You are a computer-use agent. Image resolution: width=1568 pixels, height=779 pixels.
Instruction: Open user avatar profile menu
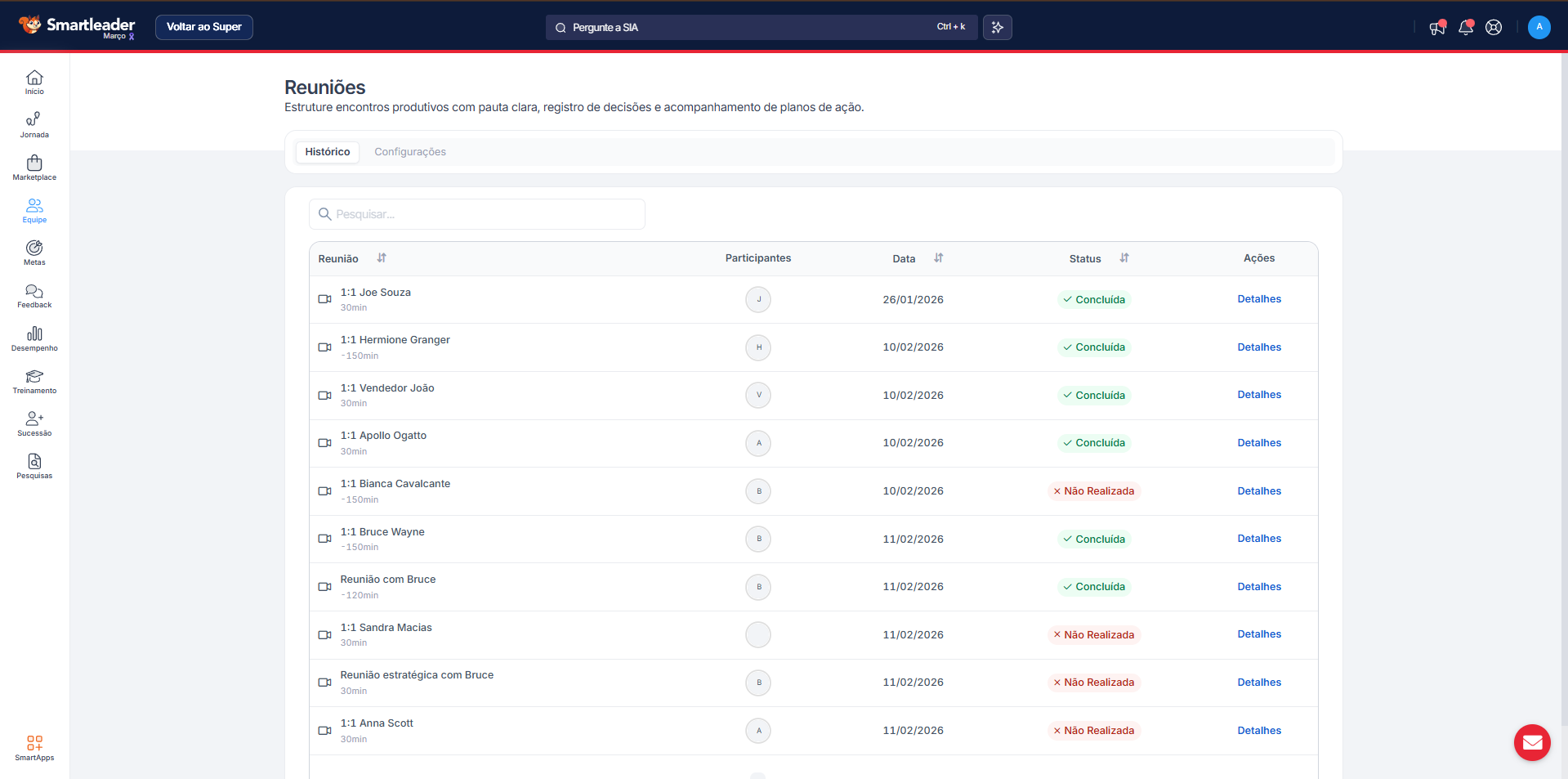(1539, 27)
